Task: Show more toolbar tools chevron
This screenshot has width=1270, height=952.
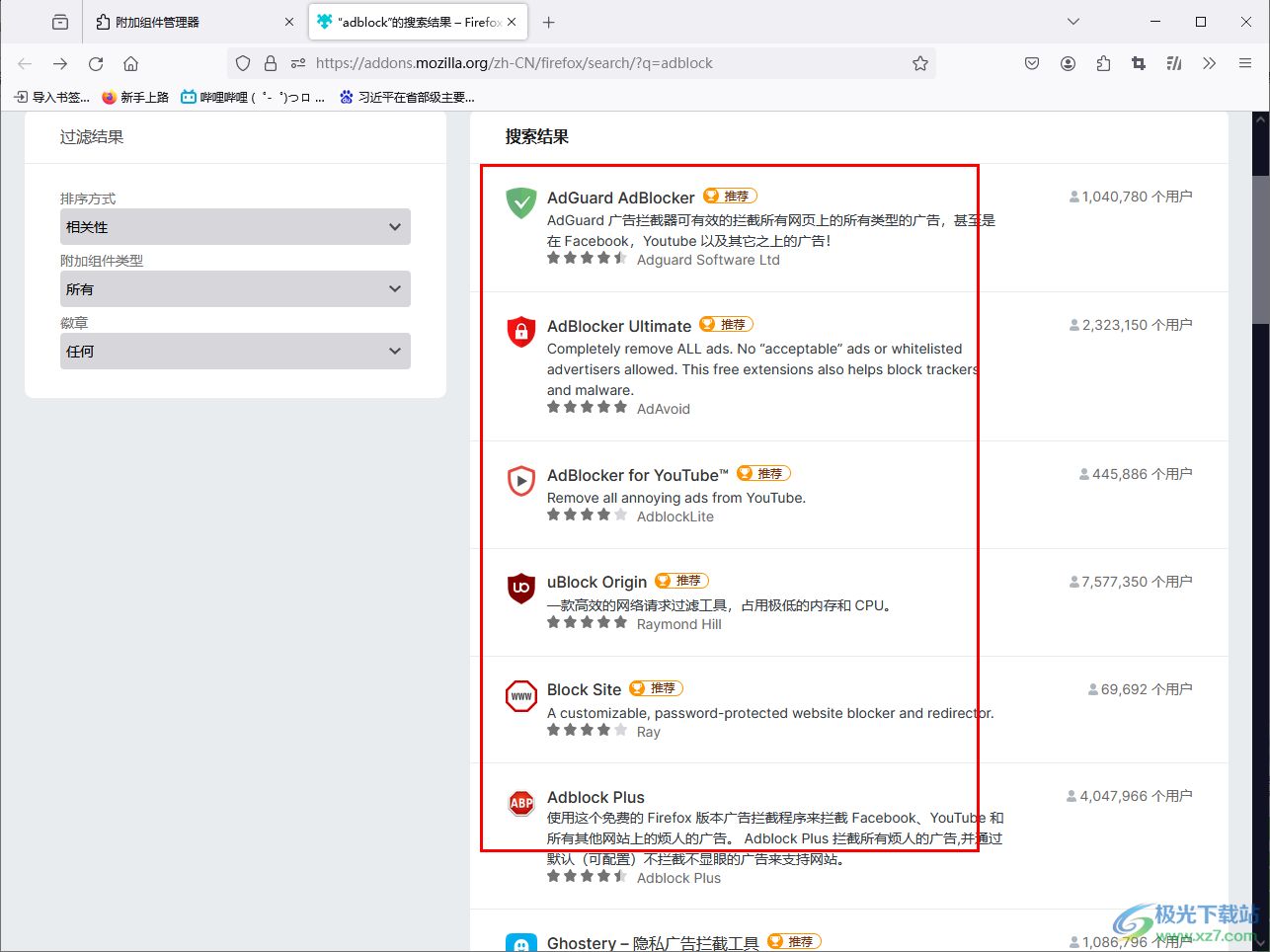Action: click(x=1210, y=63)
